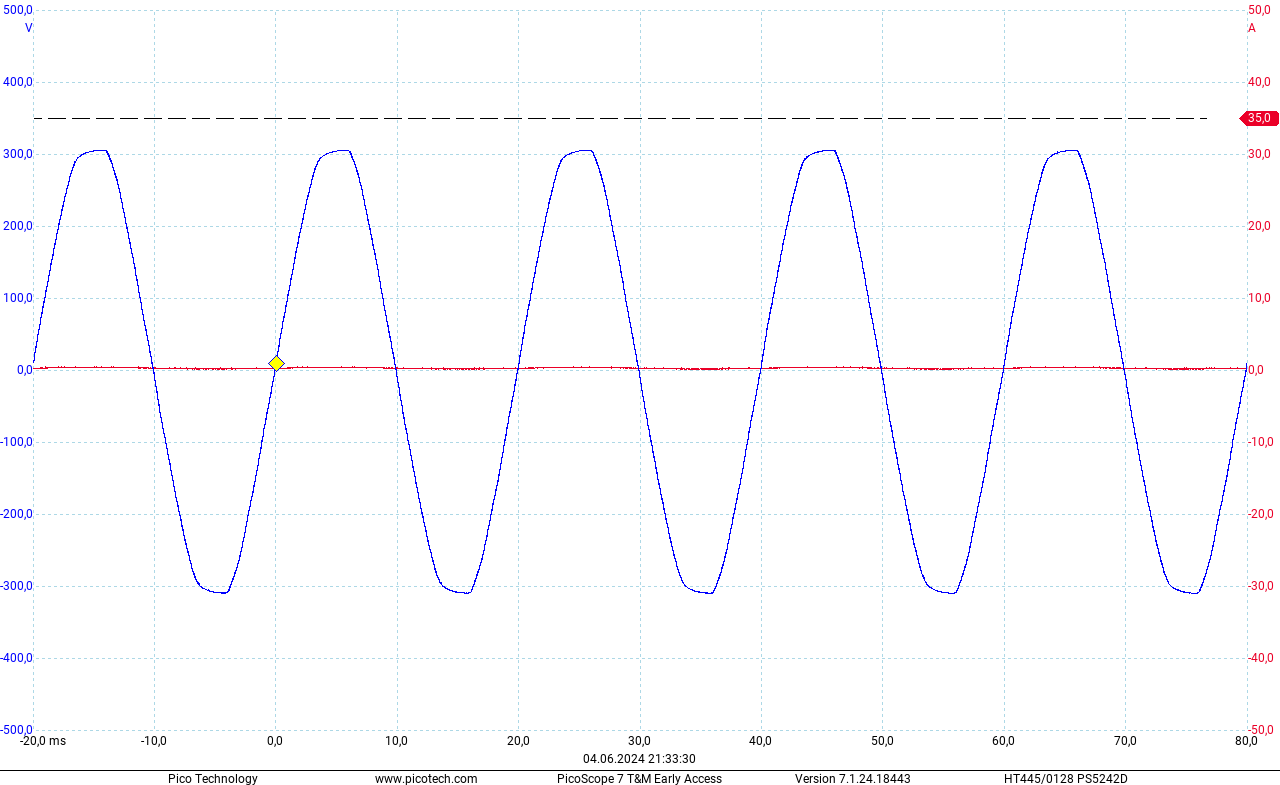Click the 04.06.2024 21:33:30 timestamp

(639, 759)
